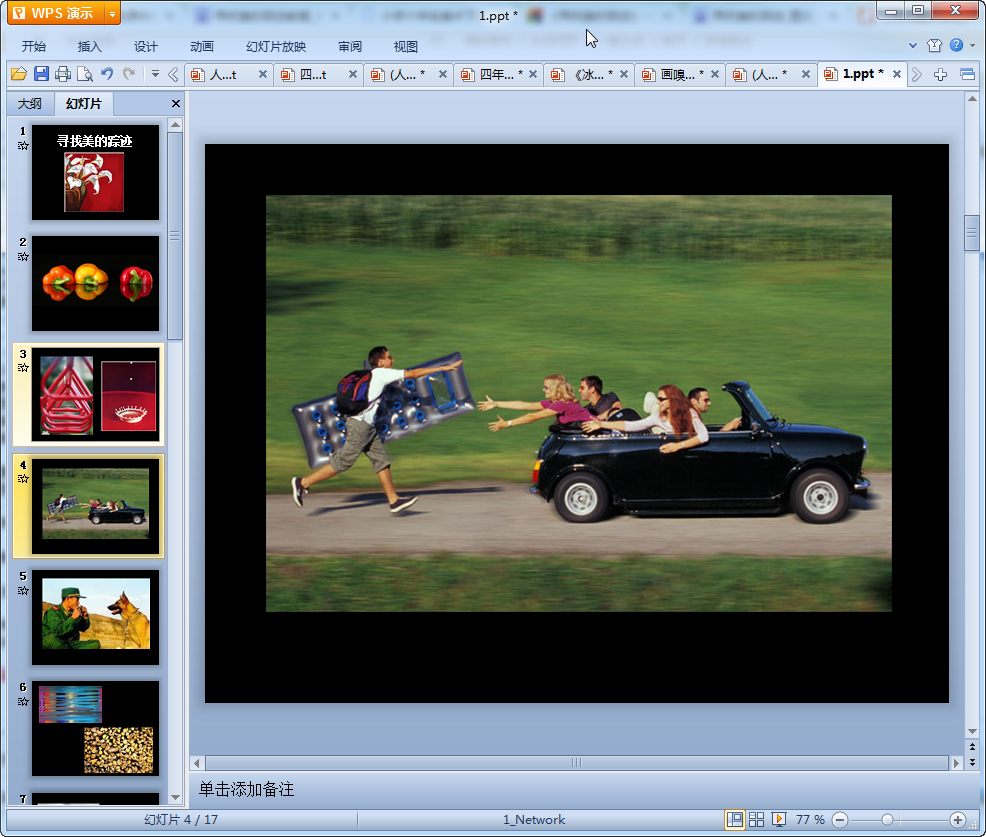This screenshot has height=837, width=986.
Task: Select slide 5 thumbnail with soldier and dog
Action: (x=96, y=617)
